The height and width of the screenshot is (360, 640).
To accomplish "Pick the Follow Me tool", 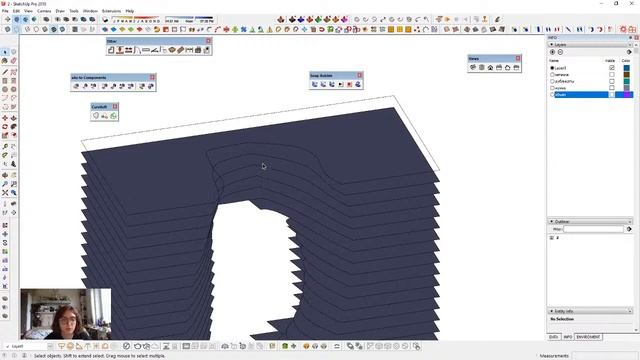I will click(13, 127).
